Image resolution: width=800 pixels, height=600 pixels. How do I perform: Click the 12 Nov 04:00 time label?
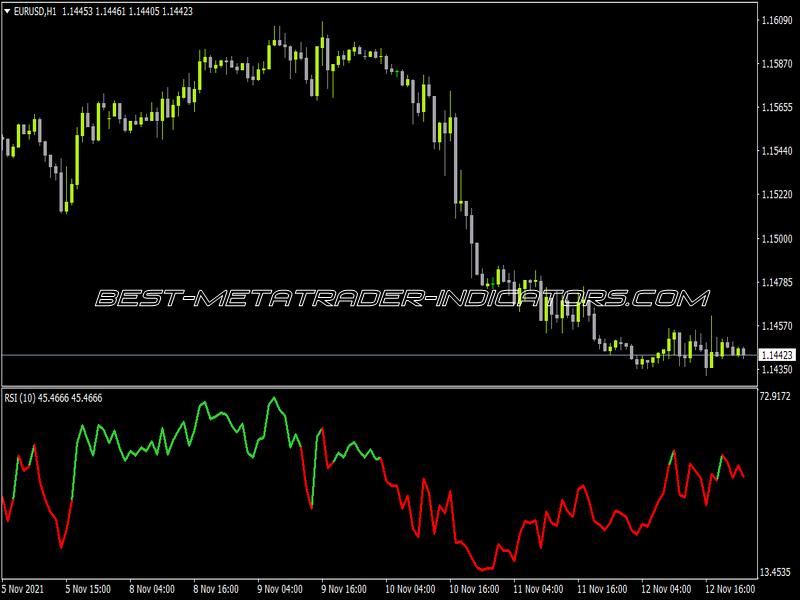(x=666, y=589)
